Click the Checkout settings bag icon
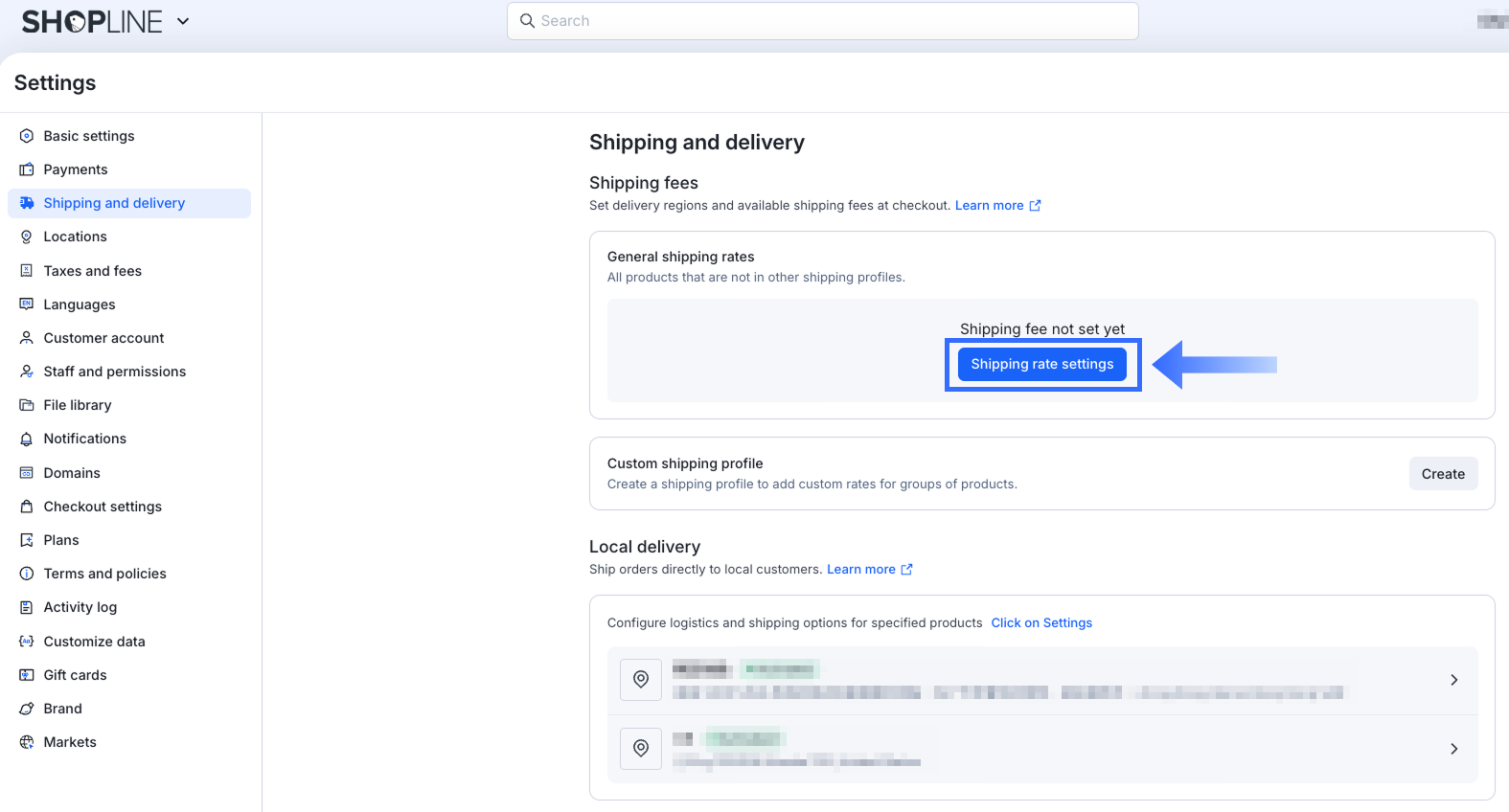Image resolution: width=1509 pixels, height=812 pixels. 27,507
